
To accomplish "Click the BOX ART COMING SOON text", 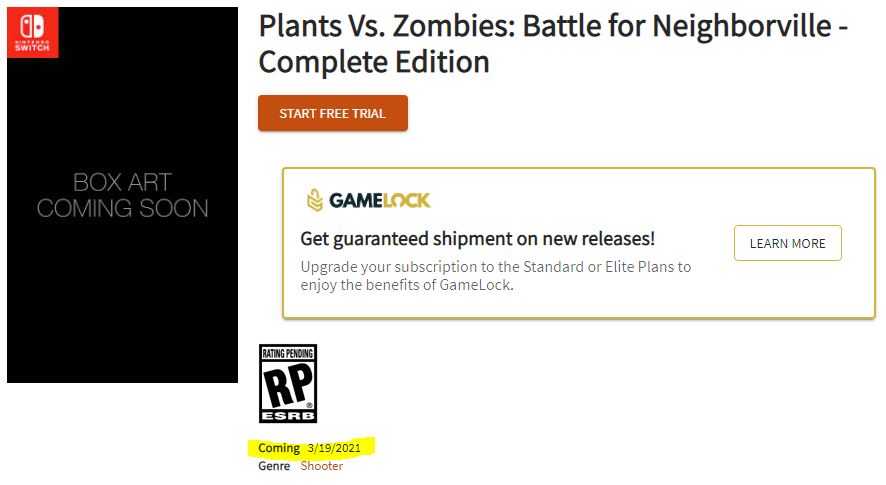I will [x=122, y=195].
